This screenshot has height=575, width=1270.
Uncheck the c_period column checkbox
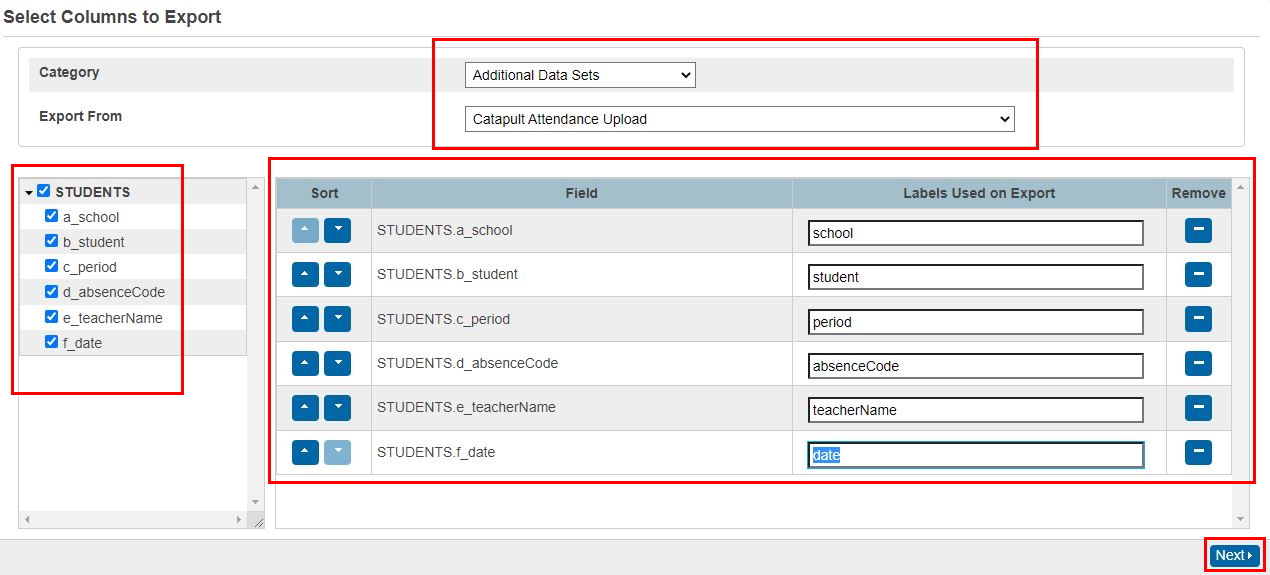coord(52,267)
